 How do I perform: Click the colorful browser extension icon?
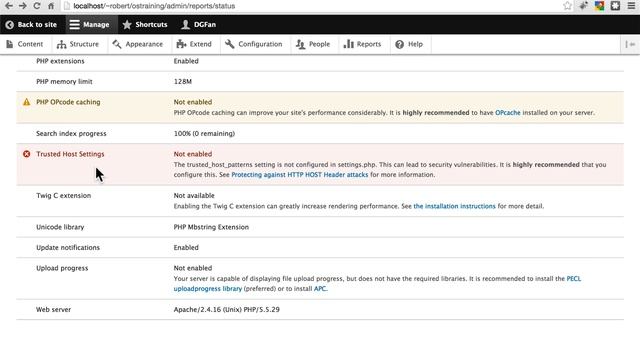coord(599,6)
